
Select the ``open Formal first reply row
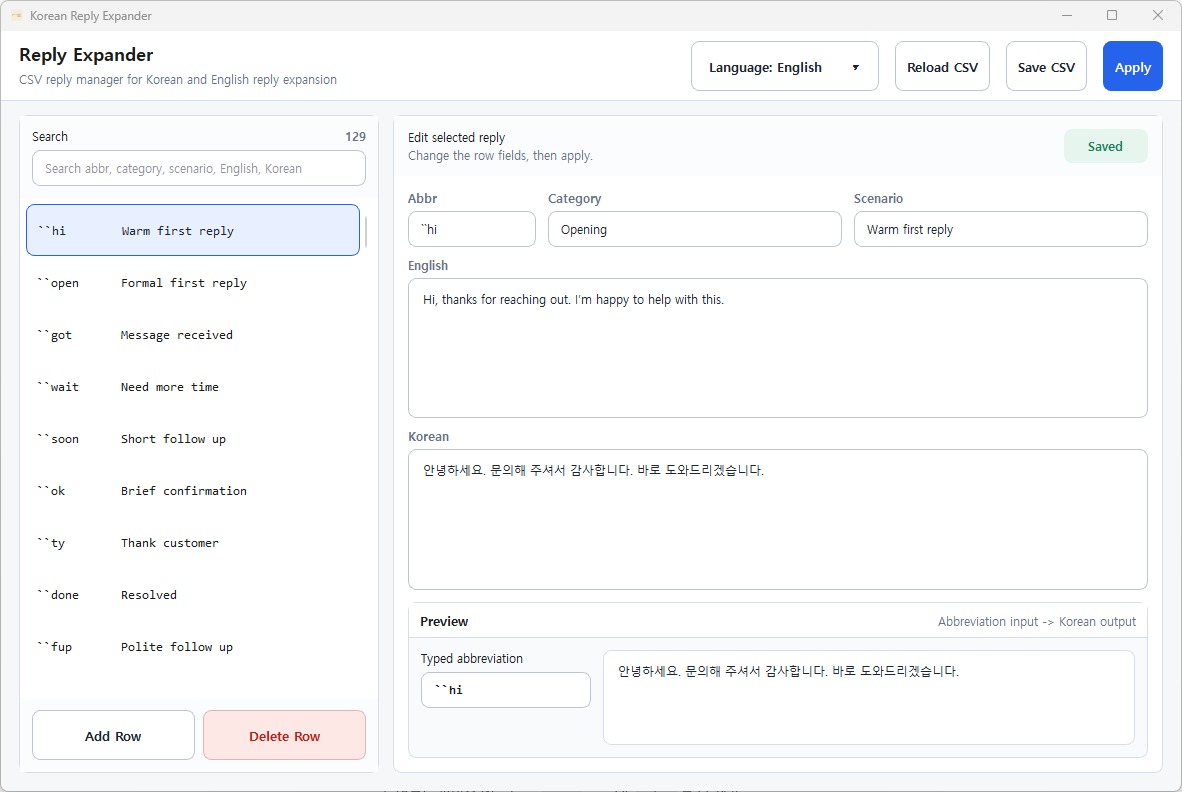(x=193, y=283)
